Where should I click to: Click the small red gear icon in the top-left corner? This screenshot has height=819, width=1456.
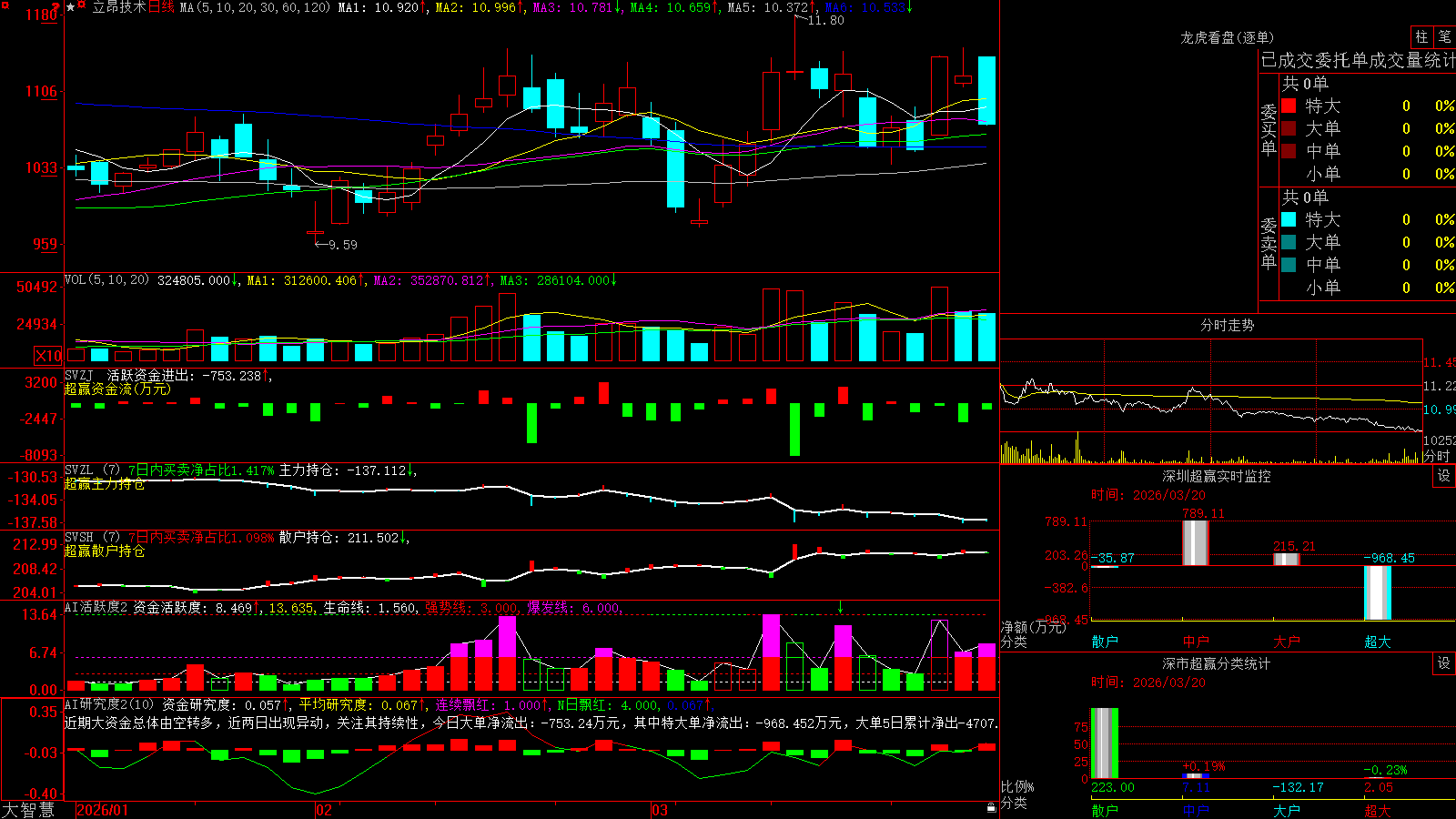pyautogui.click(x=5, y=5)
